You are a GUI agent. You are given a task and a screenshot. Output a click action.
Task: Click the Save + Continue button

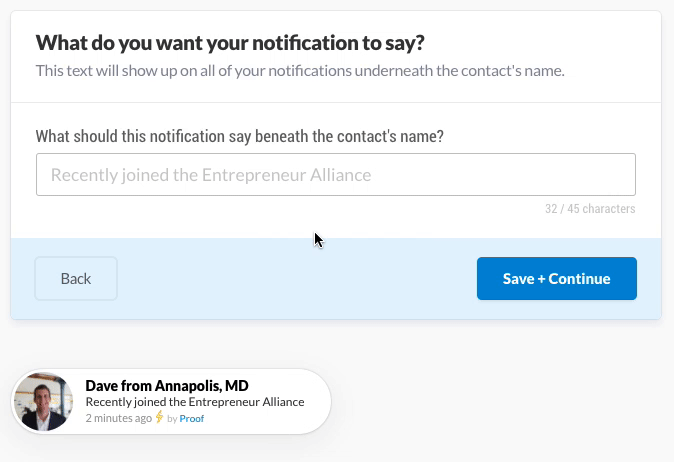(557, 278)
